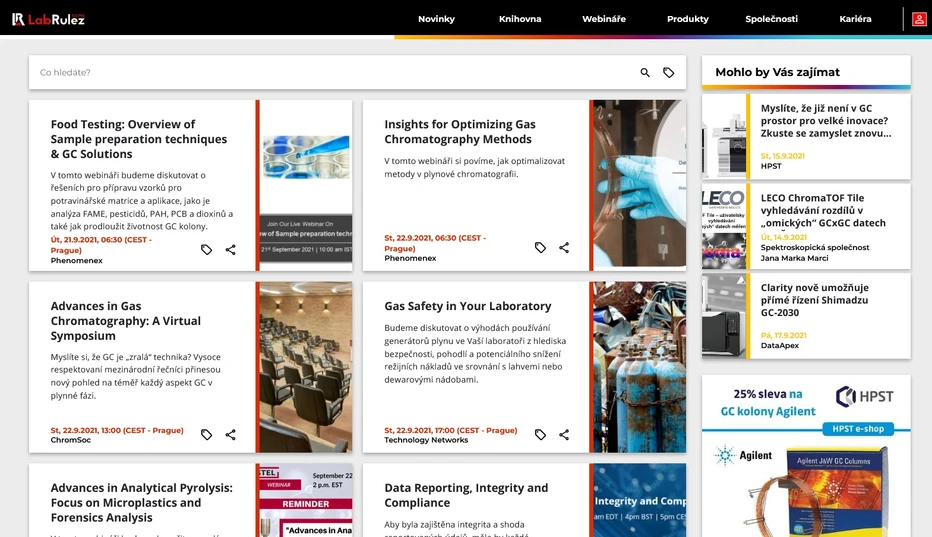Viewport: 932px width, 537px height.
Task: Tag icon on Insights for Optimizing Gas card
Action: click(x=540, y=247)
